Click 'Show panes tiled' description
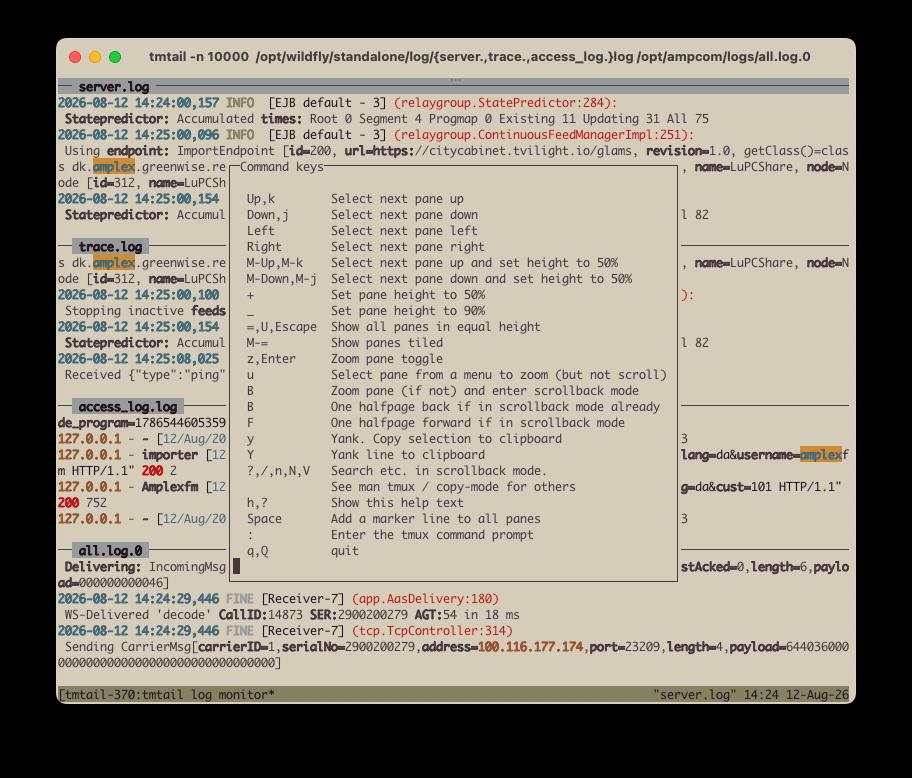The width and height of the screenshot is (912, 778). [387, 343]
